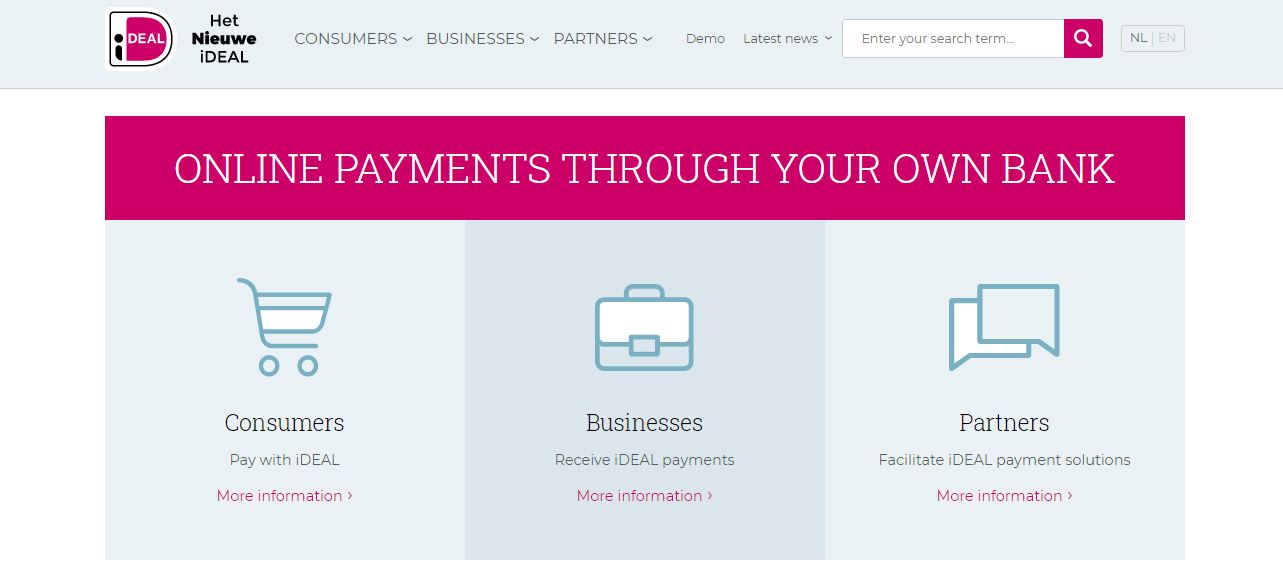This screenshot has height=564, width=1283.
Task: Click More information under Partners
Action: coord(1005,496)
